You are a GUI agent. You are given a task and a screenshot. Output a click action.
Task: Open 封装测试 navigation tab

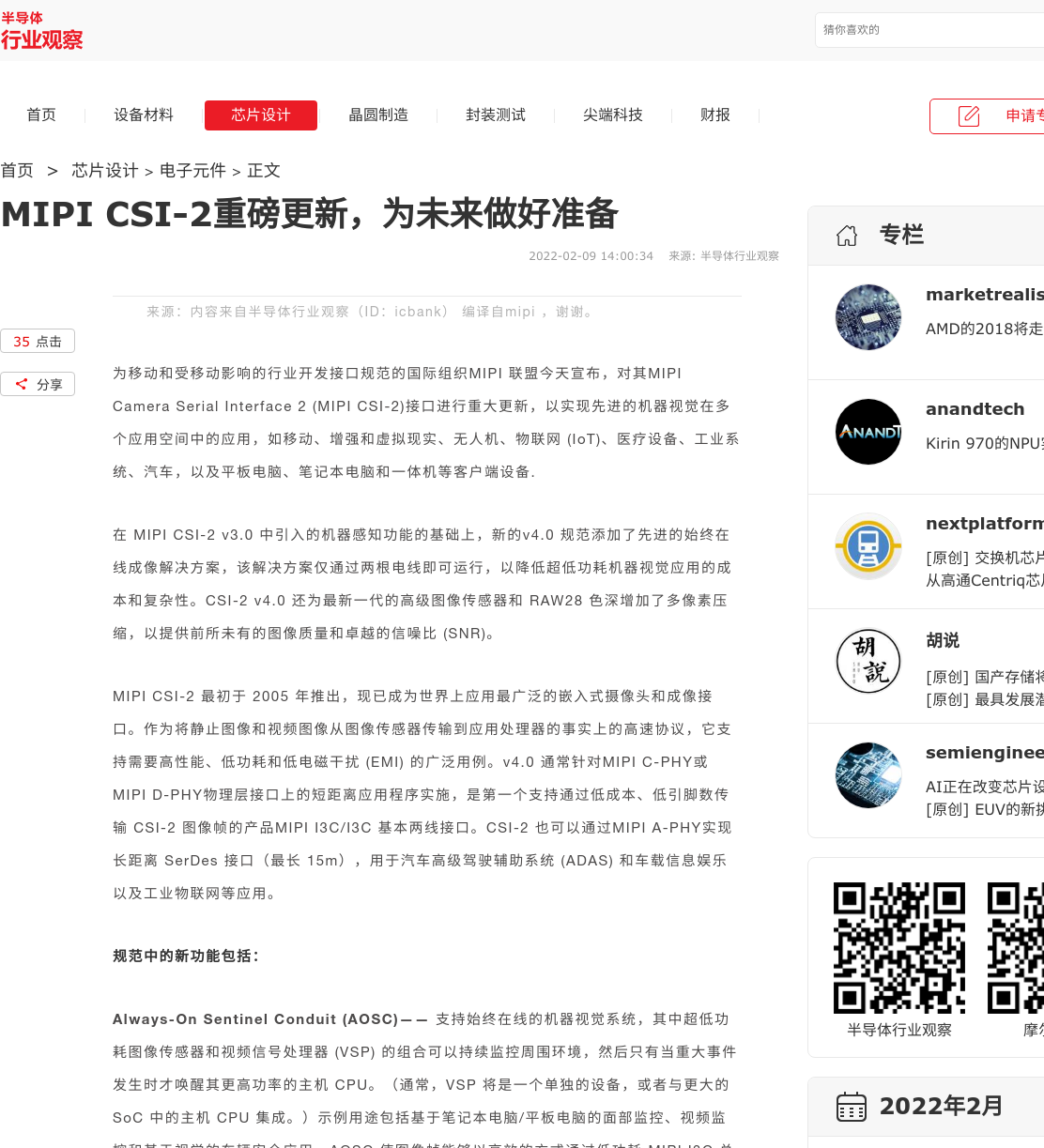pyautogui.click(x=496, y=115)
